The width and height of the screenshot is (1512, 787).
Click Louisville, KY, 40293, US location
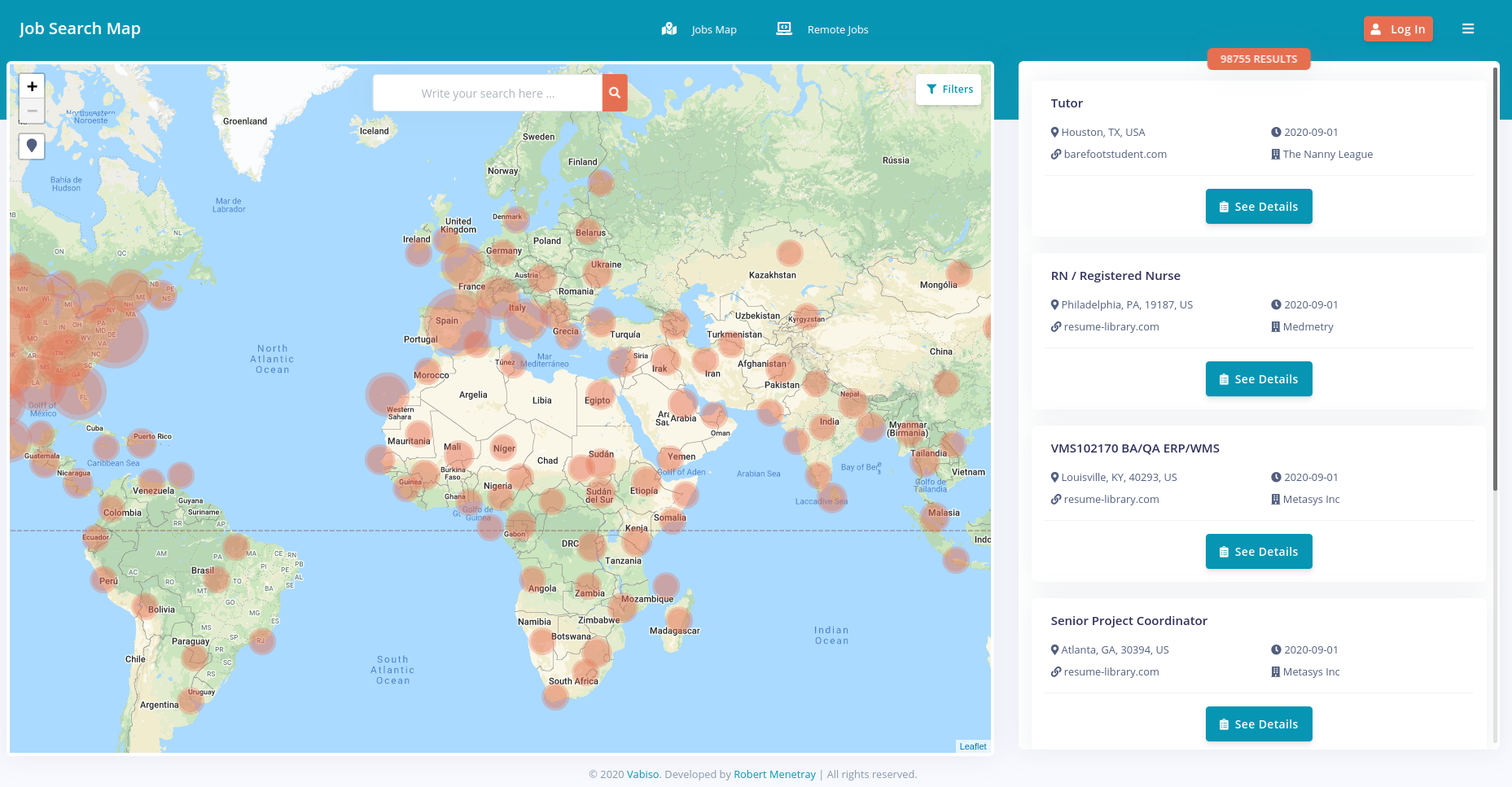click(x=1119, y=477)
